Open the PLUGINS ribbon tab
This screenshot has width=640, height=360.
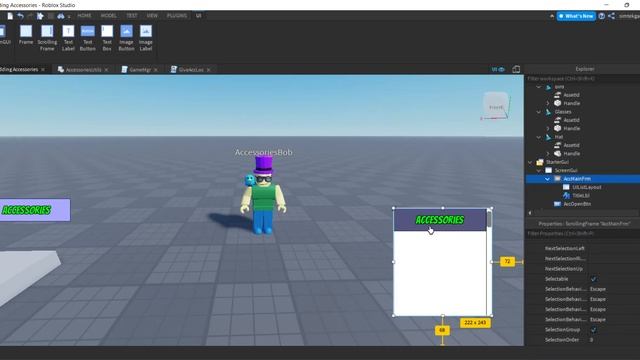177,16
